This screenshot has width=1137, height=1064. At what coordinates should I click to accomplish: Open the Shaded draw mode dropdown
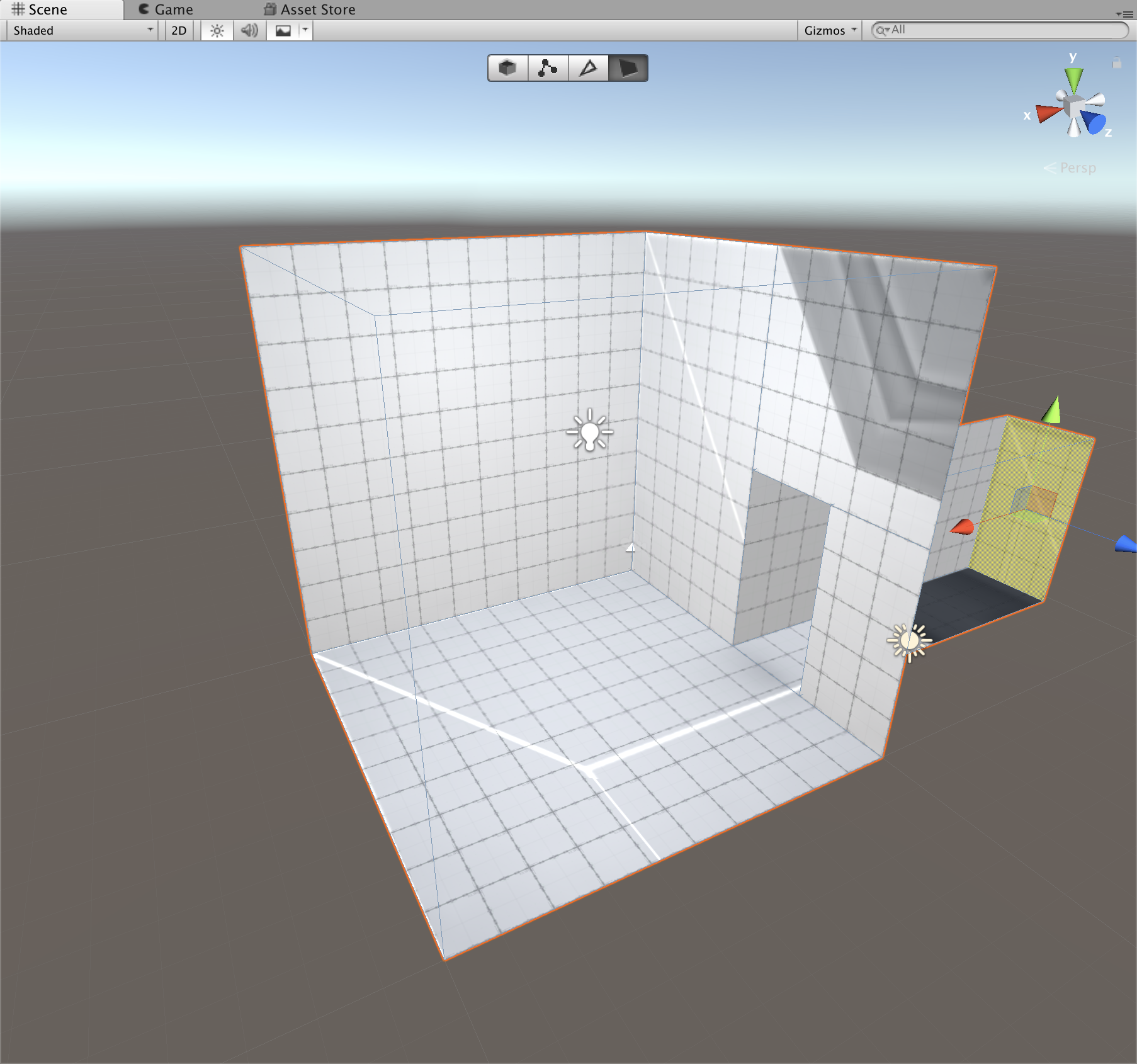click(82, 31)
